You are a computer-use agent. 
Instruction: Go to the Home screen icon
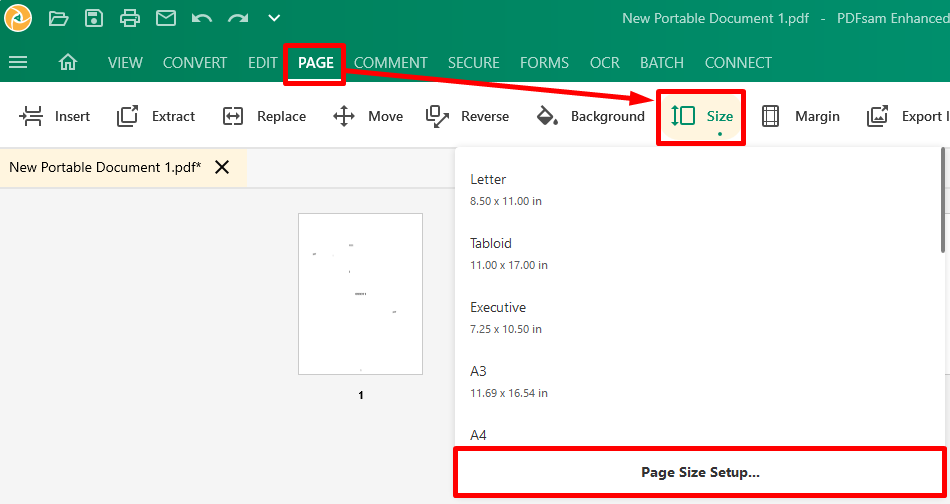(x=68, y=62)
